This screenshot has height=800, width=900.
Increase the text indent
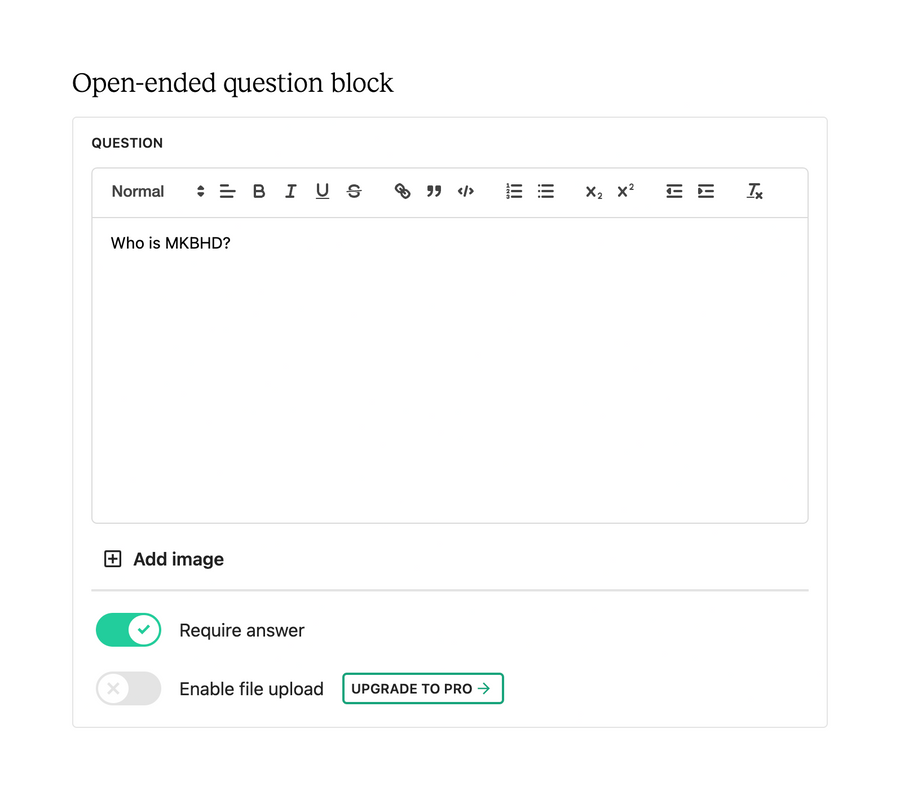705,191
